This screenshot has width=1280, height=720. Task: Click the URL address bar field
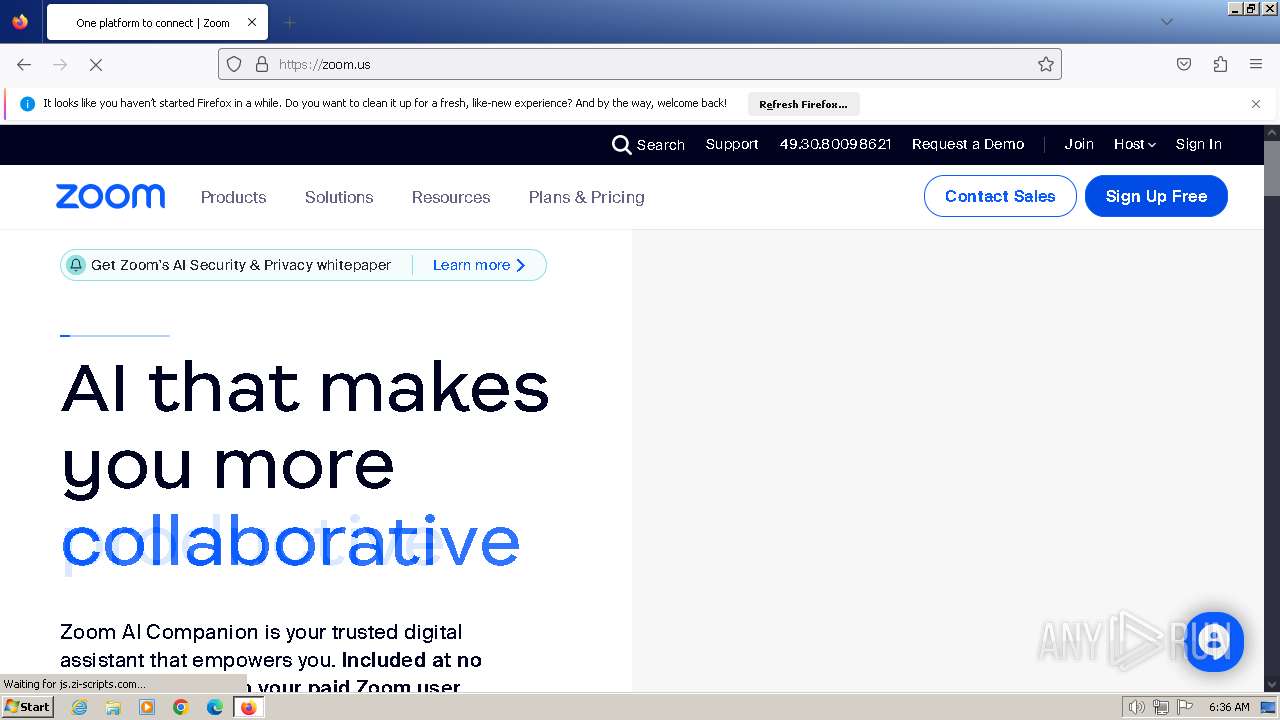(x=640, y=64)
